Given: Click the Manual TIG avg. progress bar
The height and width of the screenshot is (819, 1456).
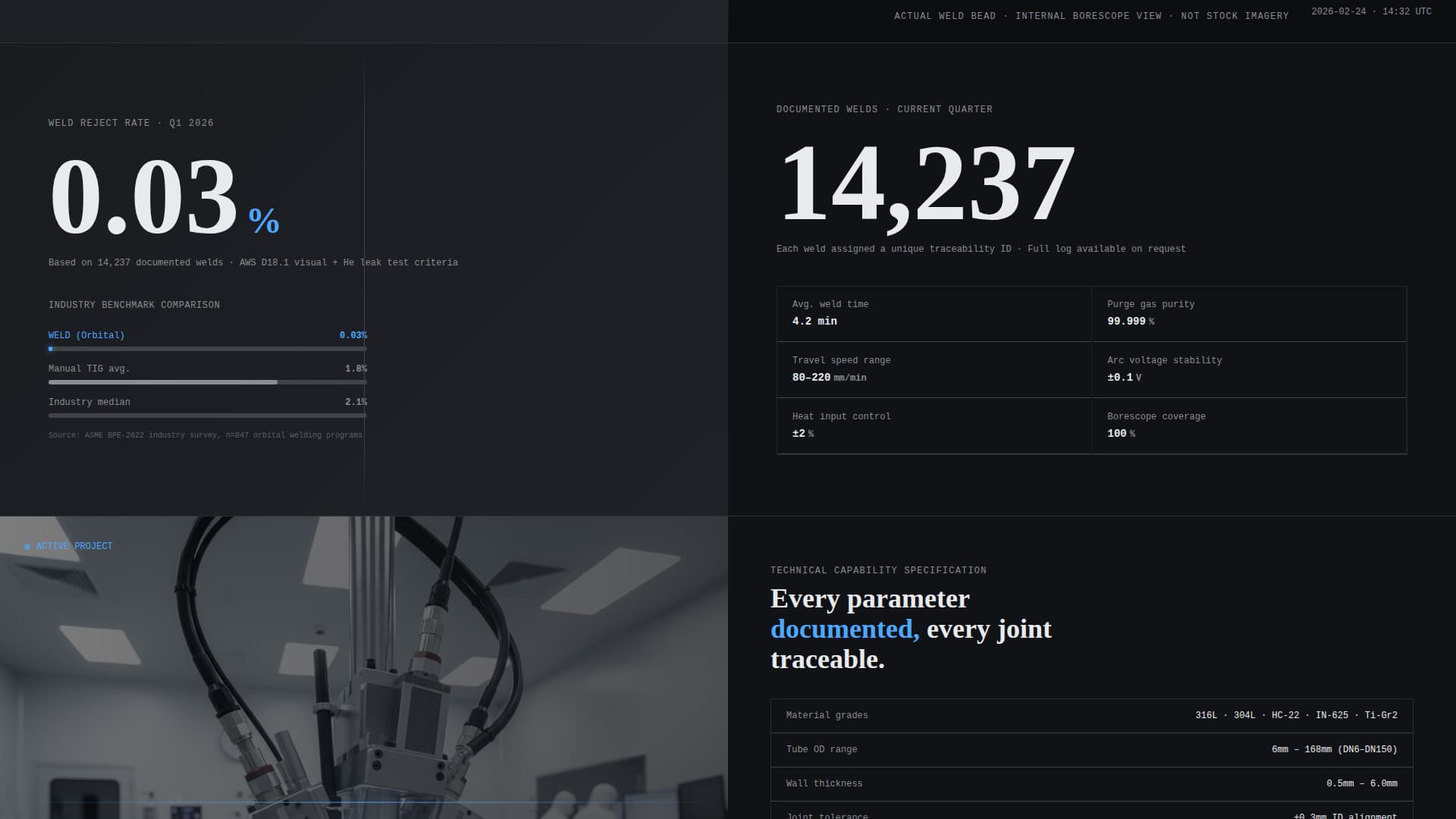Looking at the screenshot, I should click(x=207, y=382).
